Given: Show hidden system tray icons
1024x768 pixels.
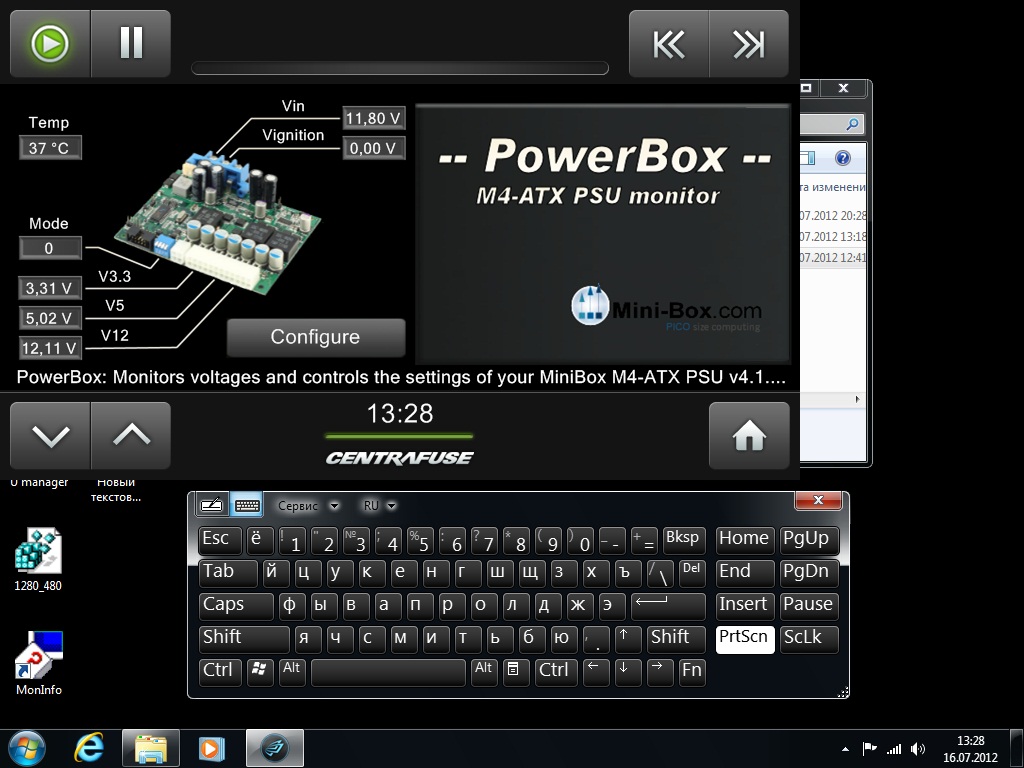Looking at the screenshot, I should point(845,748).
